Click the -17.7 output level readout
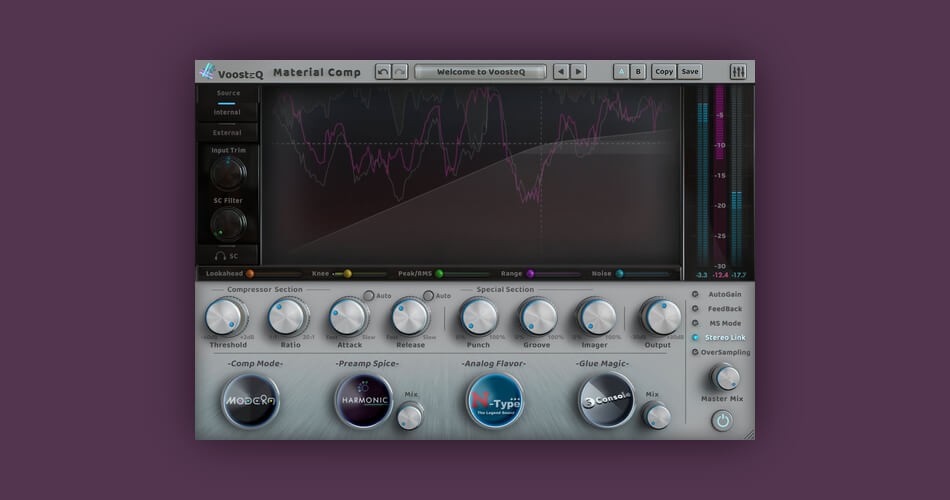Viewport: 950px width, 500px height. pos(739,275)
